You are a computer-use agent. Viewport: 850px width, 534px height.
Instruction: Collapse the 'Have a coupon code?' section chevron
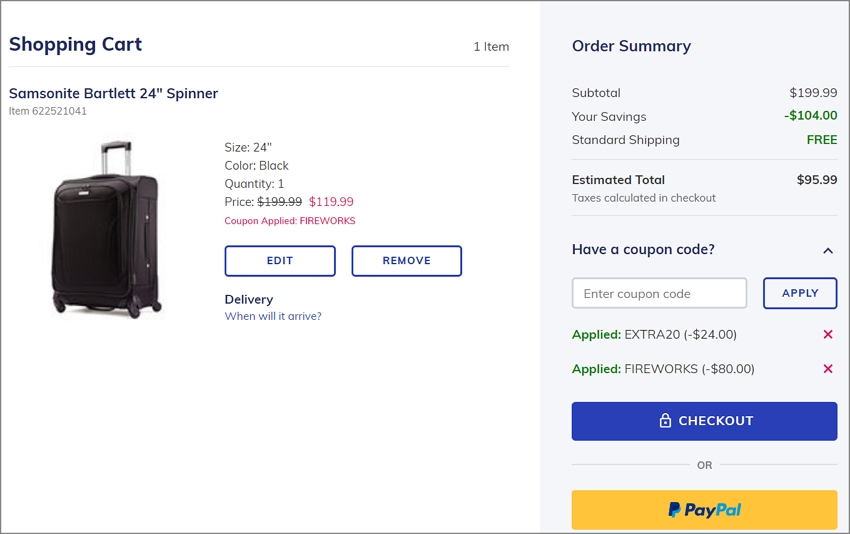[x=828, y=250]
